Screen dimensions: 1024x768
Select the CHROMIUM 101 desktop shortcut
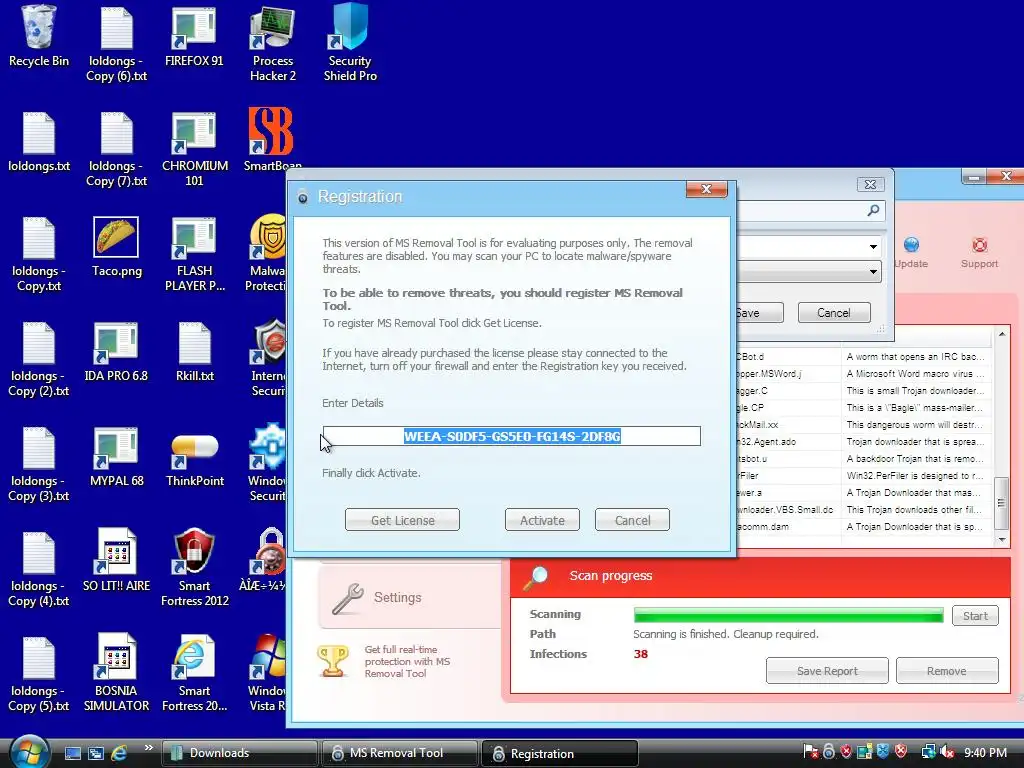(x=195, y=148)
